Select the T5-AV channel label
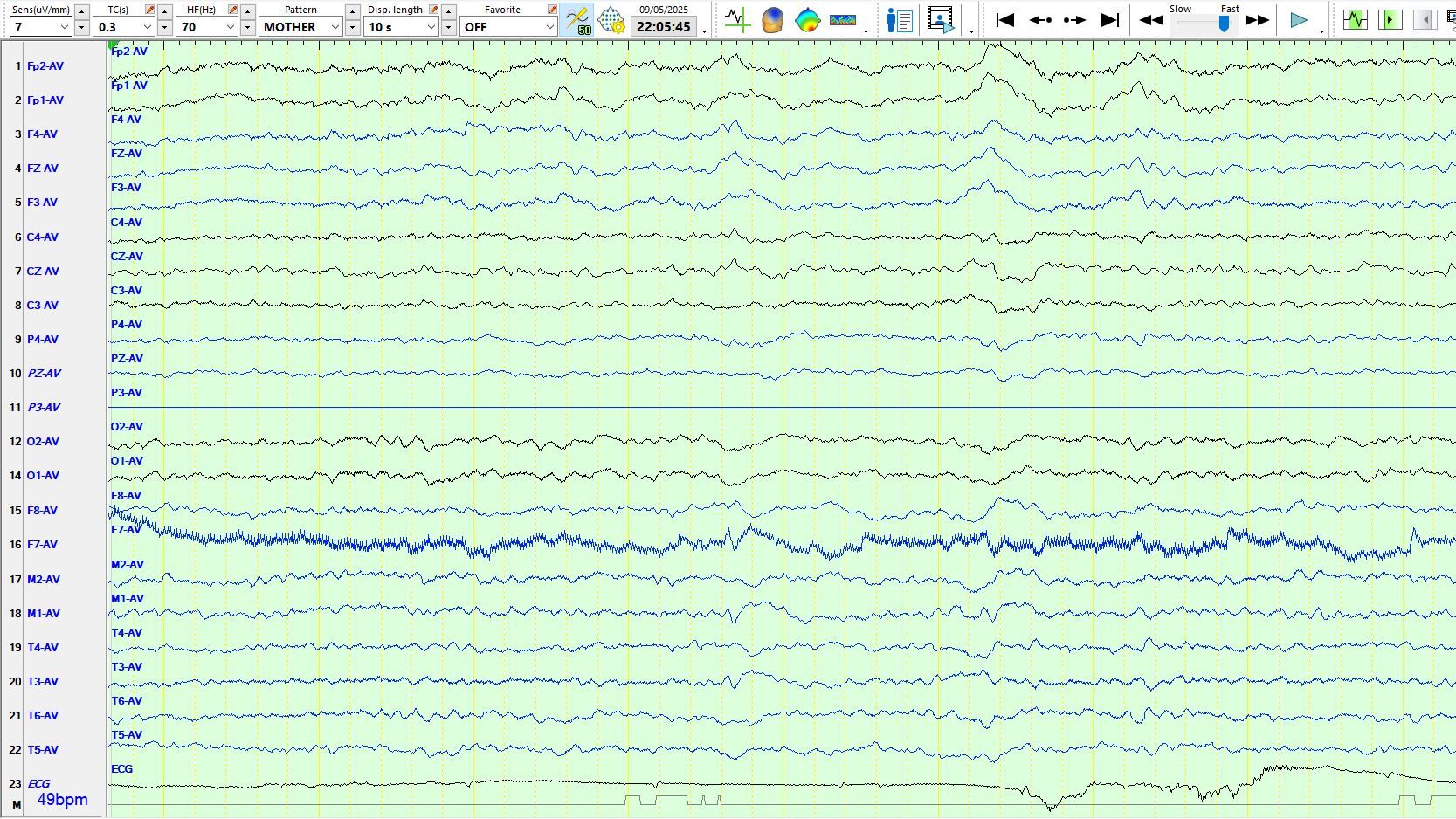This screenshot has width=1456, height=819. tap(42, 750)
